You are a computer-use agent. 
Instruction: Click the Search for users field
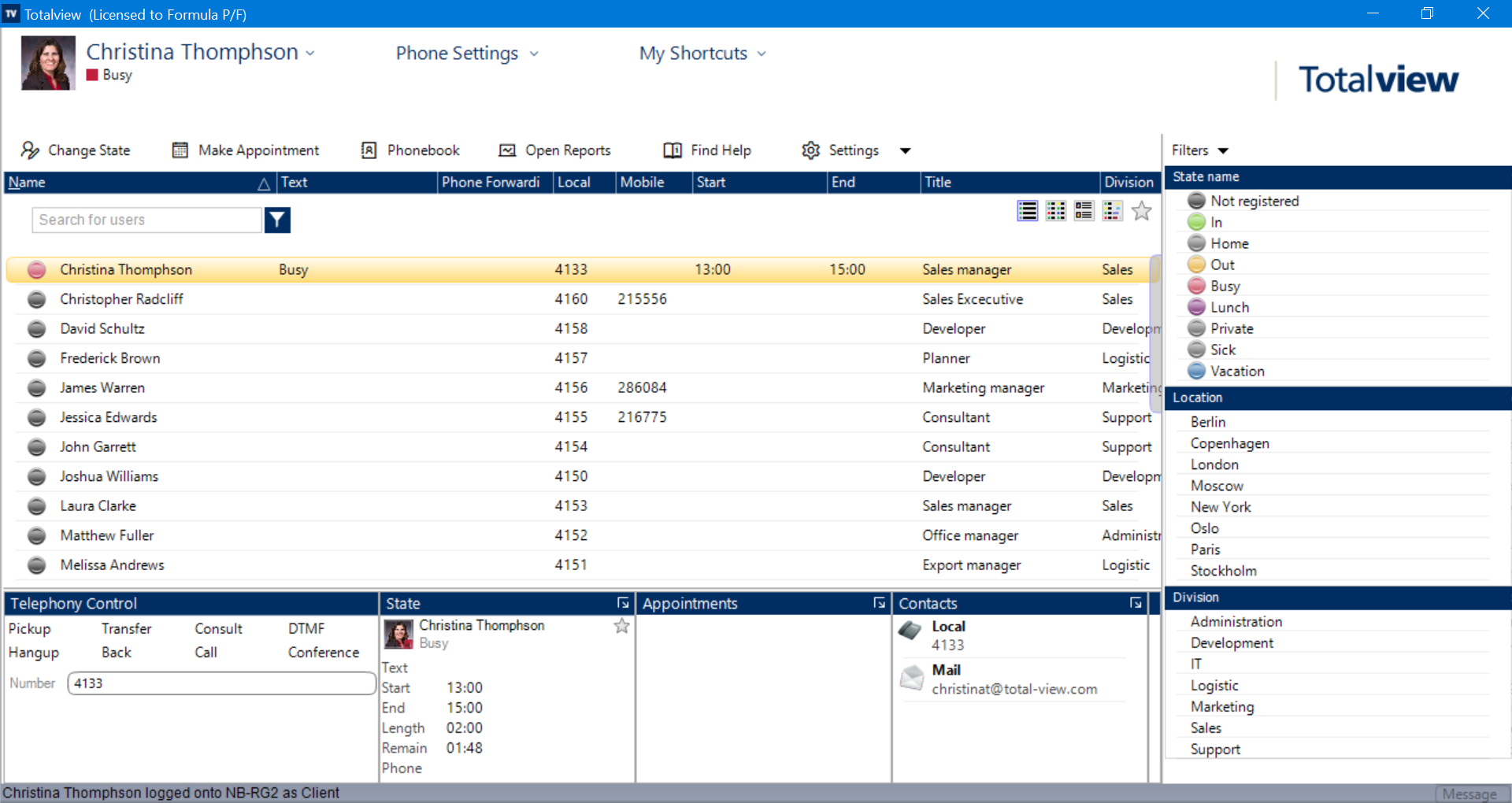point(147,220)
